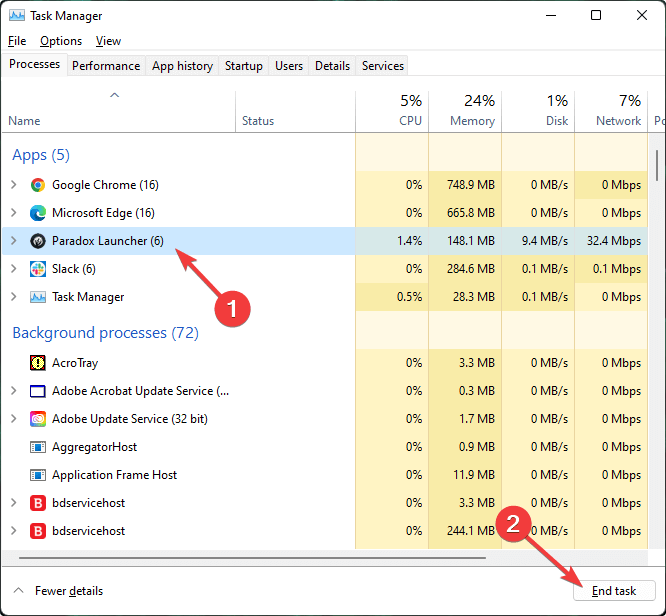
Task: Click the 665.8 MB memory cell
Action: pyautogui.click(x=465, y=213)
